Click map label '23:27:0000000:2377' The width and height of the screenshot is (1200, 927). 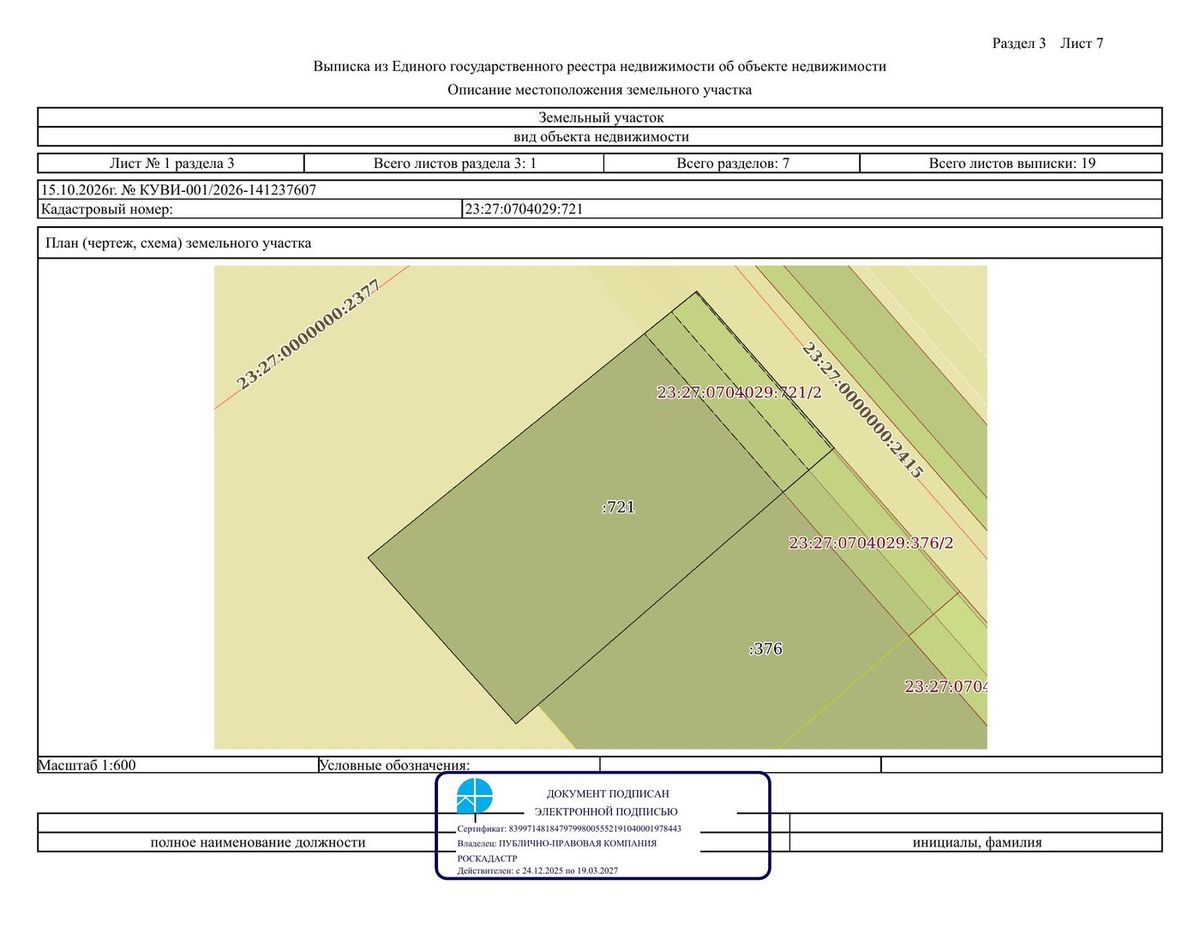coord(308,334)
